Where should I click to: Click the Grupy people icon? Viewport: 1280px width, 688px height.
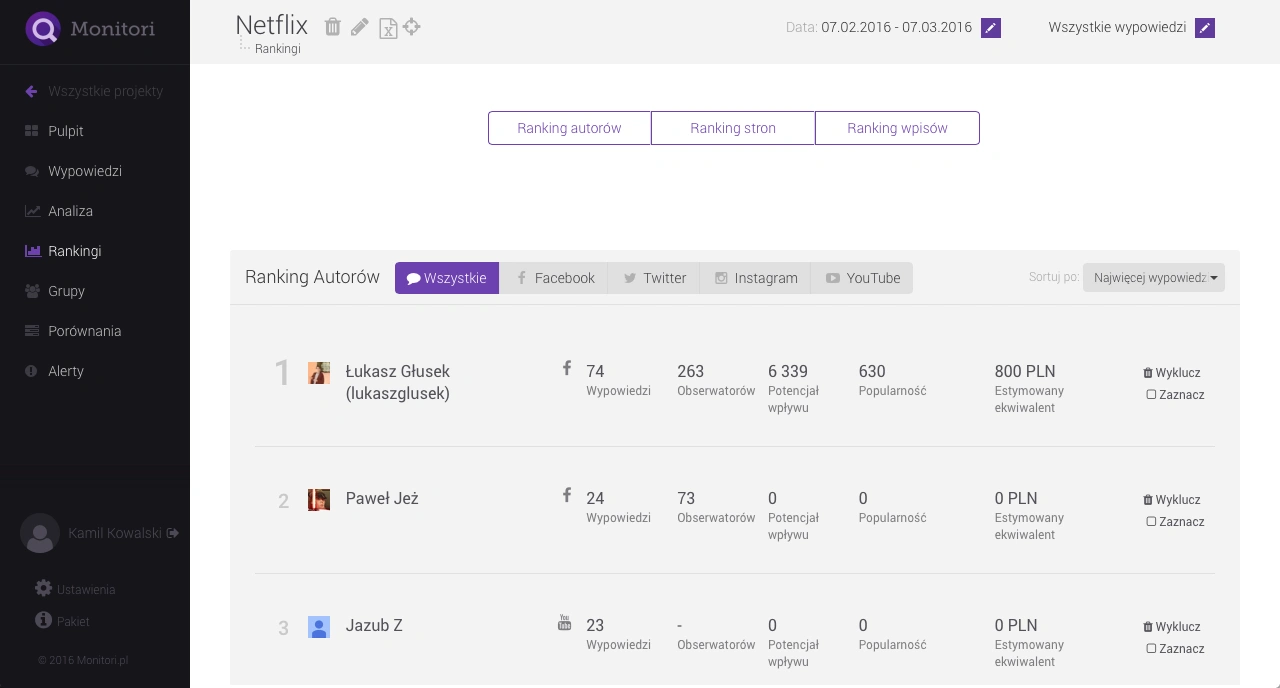coord(32,291)
